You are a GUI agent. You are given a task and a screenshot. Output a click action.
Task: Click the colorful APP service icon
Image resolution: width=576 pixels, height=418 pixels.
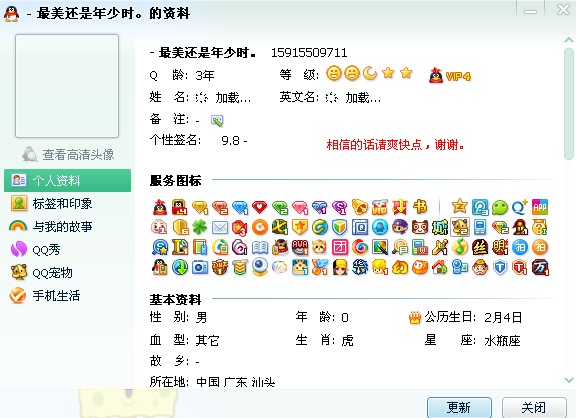(540, 207)
